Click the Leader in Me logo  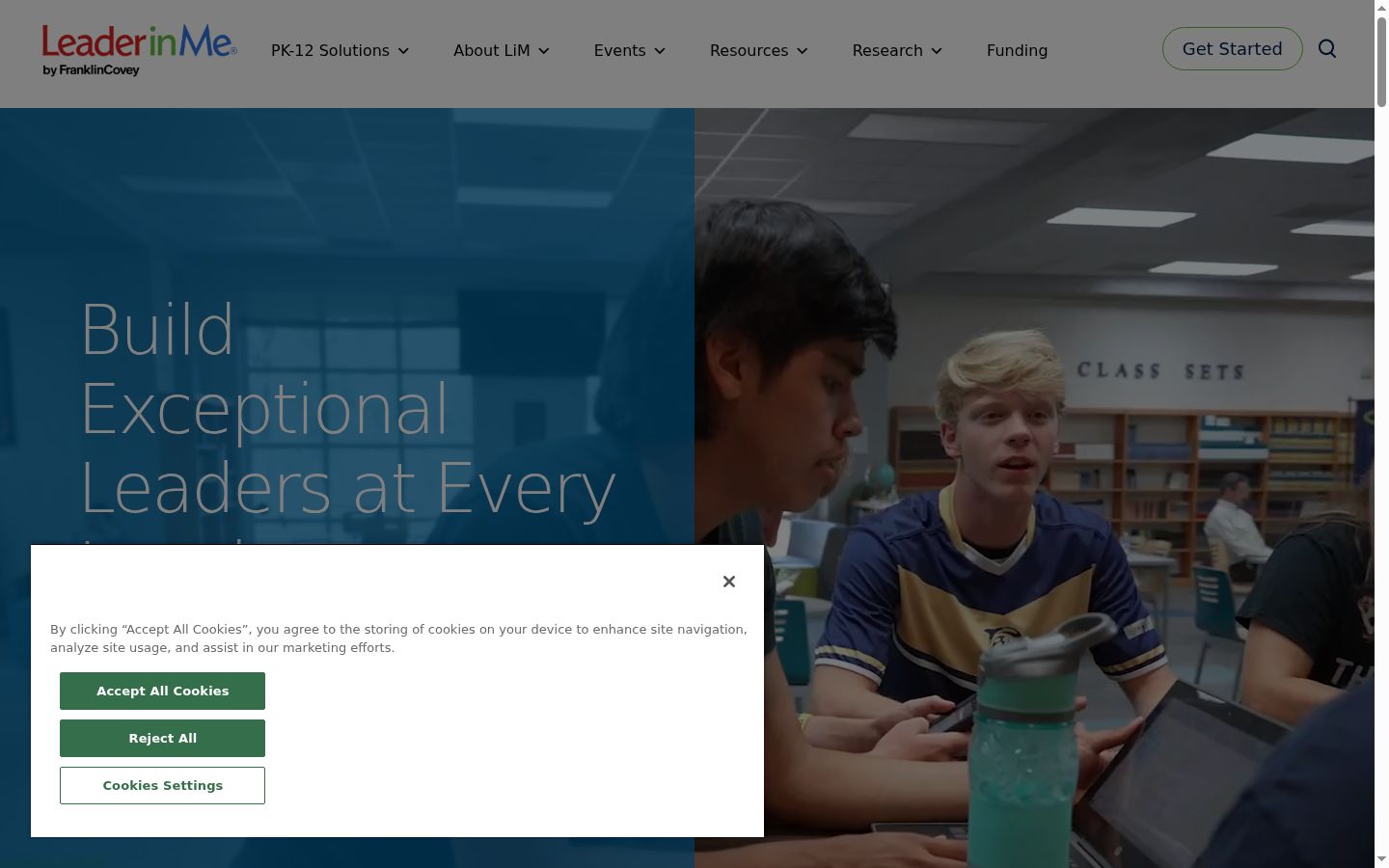tap(140, 50)
